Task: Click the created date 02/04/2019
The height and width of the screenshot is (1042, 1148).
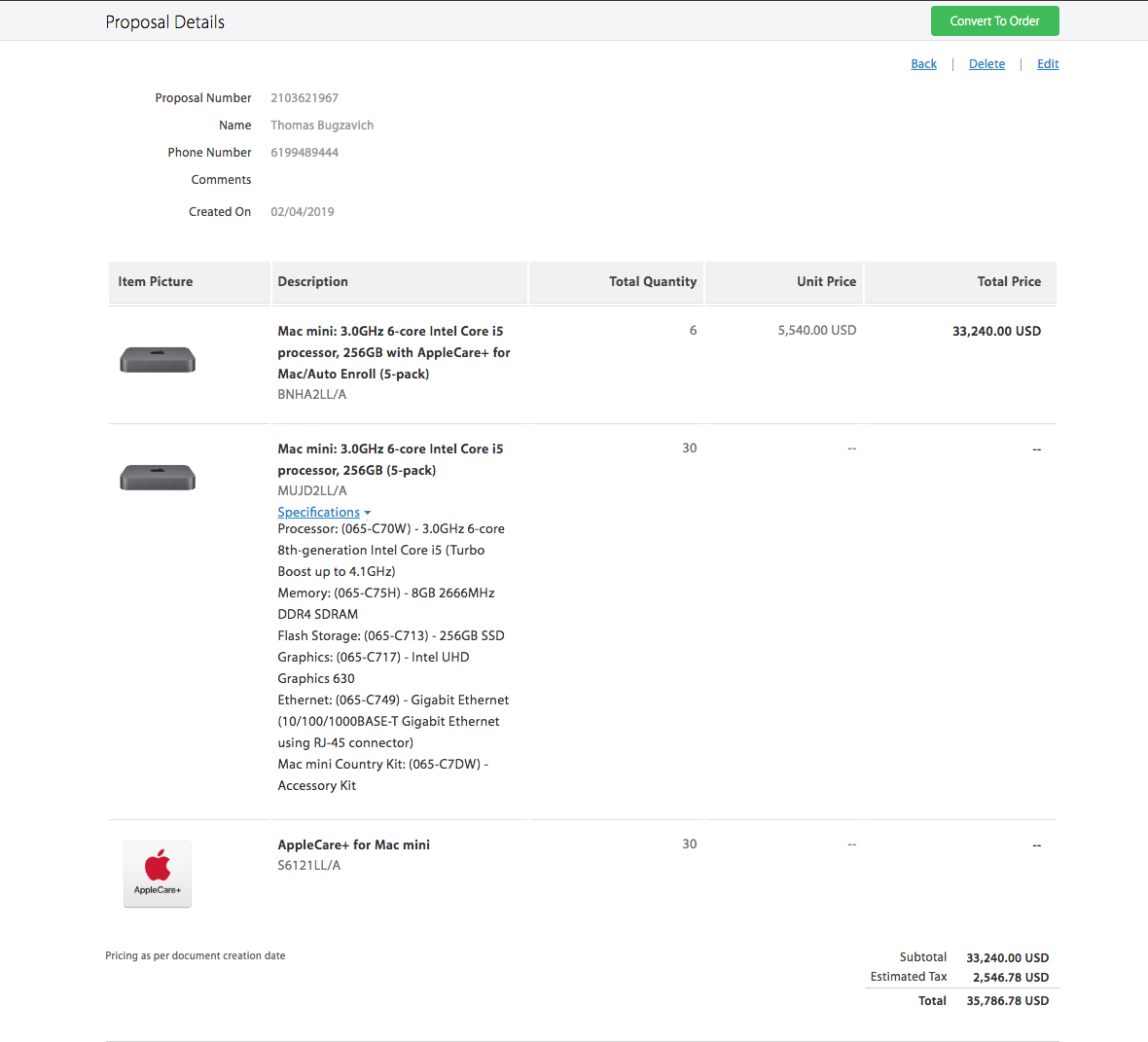Action: pos(303,212)
